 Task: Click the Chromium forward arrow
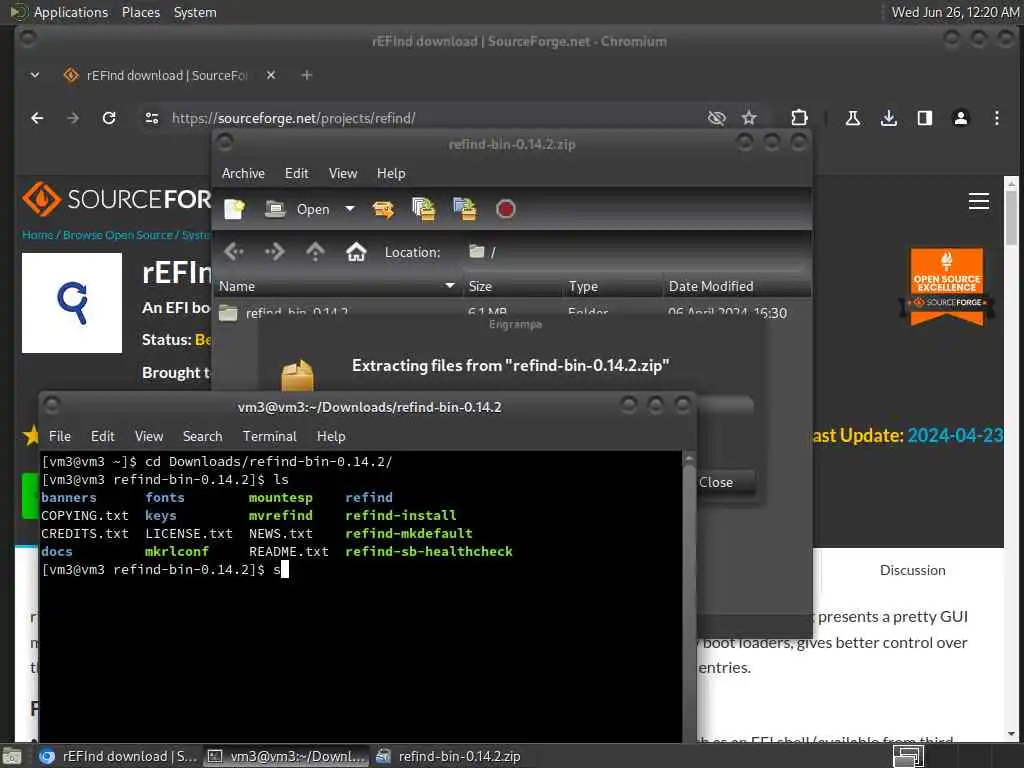[73, 118]
